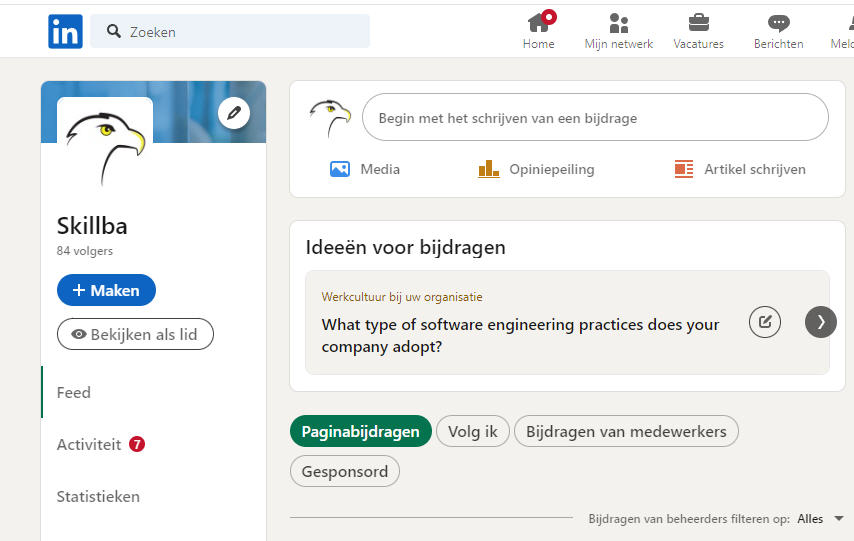Add Media image to post
The height and width of the screenshot is (541, 854).
click(364, 169)
